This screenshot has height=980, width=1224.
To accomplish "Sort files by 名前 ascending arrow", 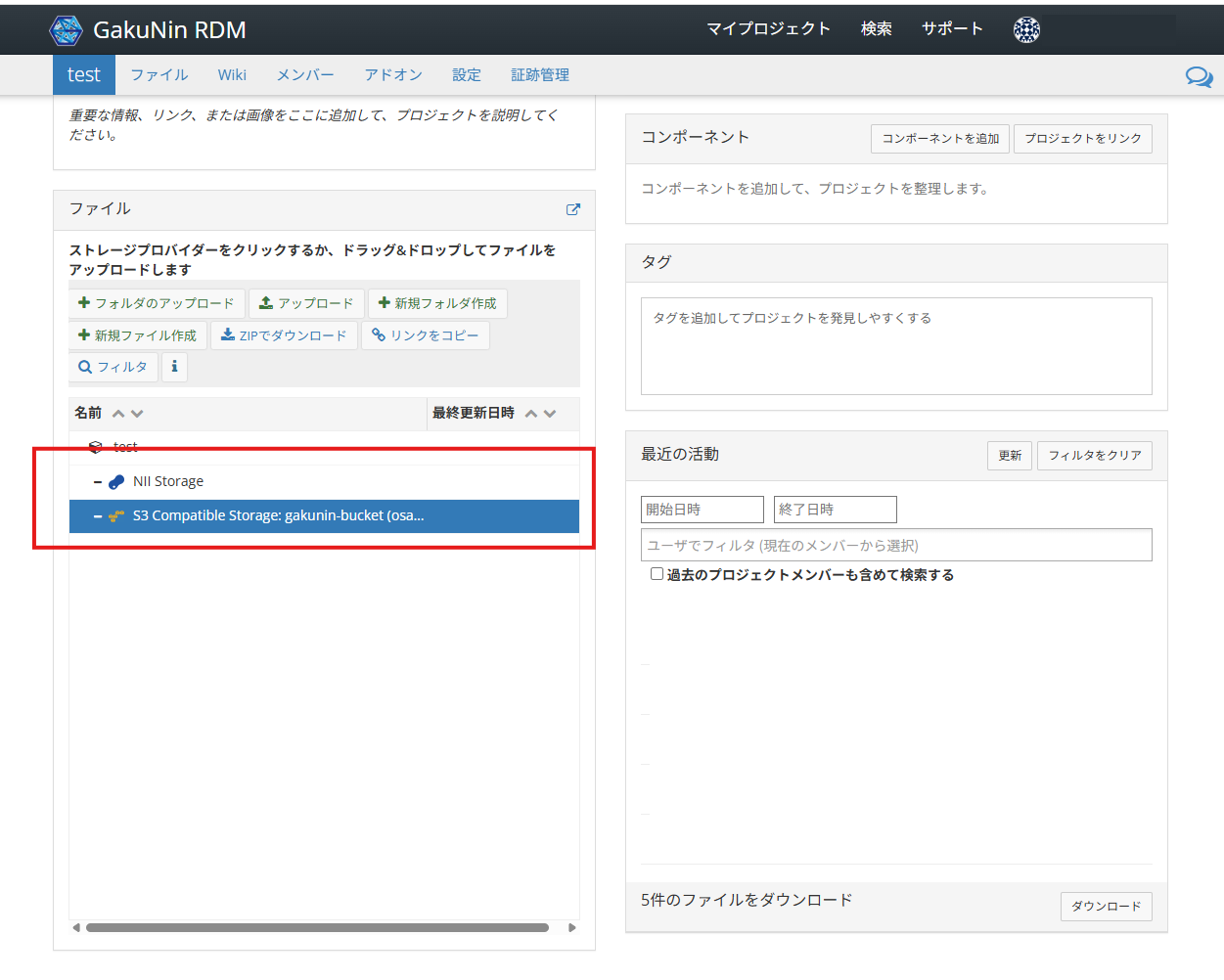I will 118,414.
